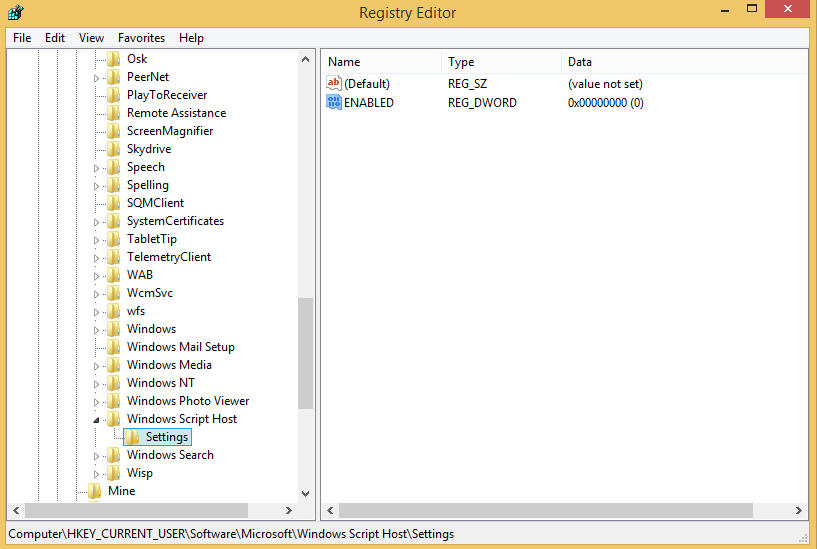Screen dimensions: 817x549
Task: Expand the Windows Photo Viewer key
Action: pyautogui.click(x=96, y=402)
